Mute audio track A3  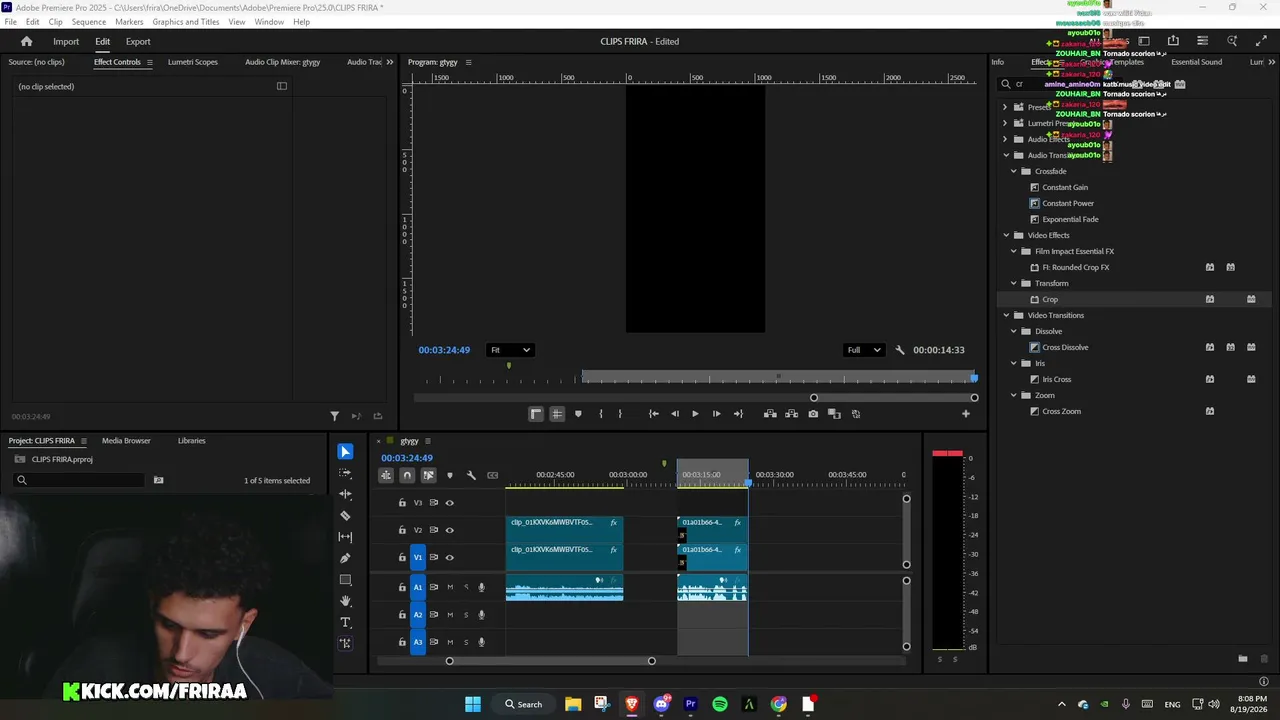[x=449, y=642]
